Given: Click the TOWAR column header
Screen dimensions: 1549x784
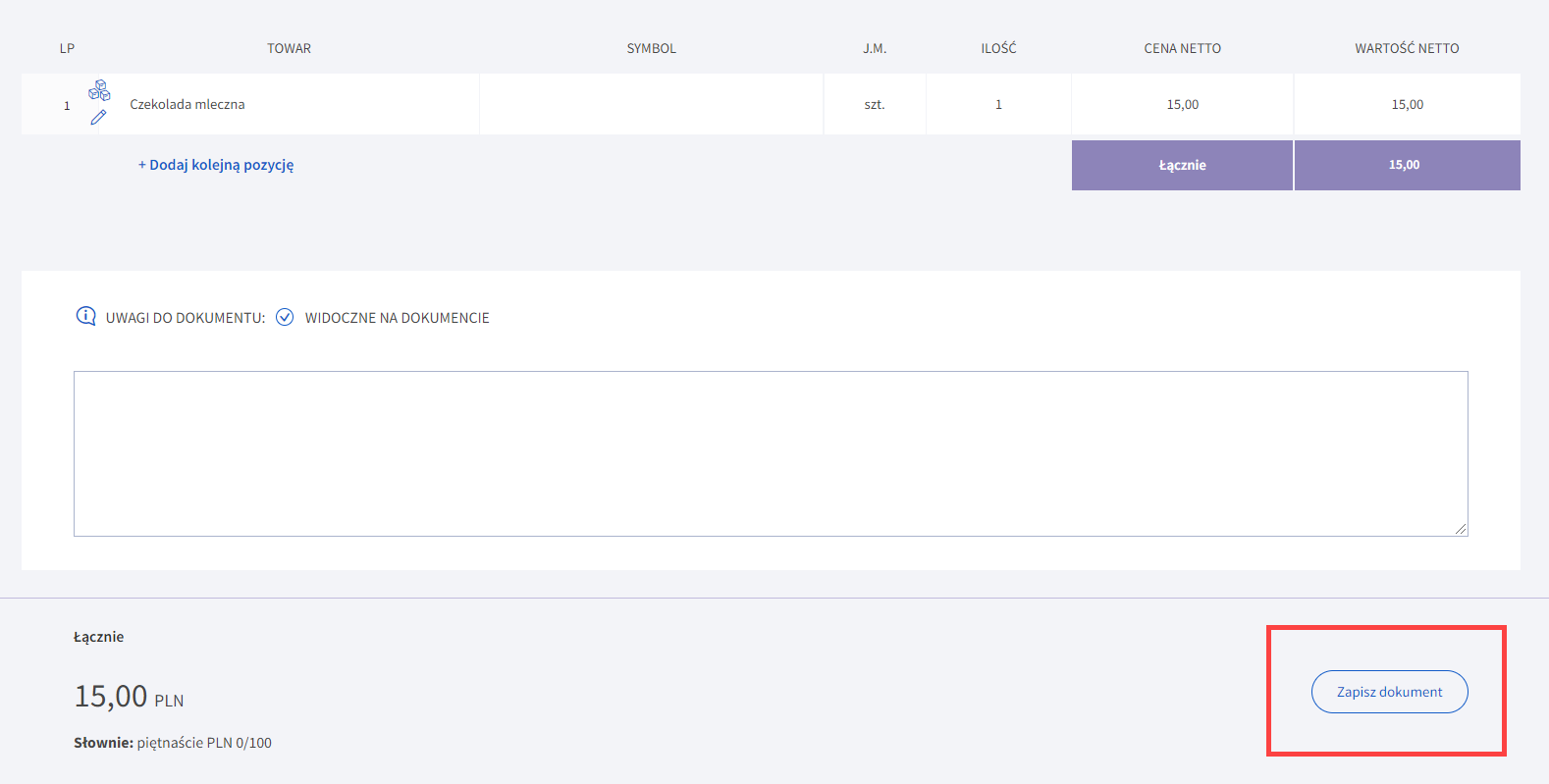Looking at the screenshot, I should pos(289,48).
